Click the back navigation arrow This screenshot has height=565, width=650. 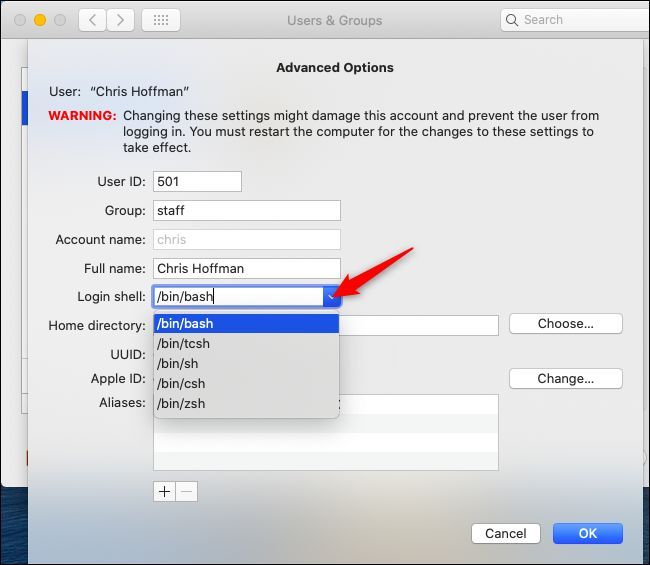click(92, 19)
